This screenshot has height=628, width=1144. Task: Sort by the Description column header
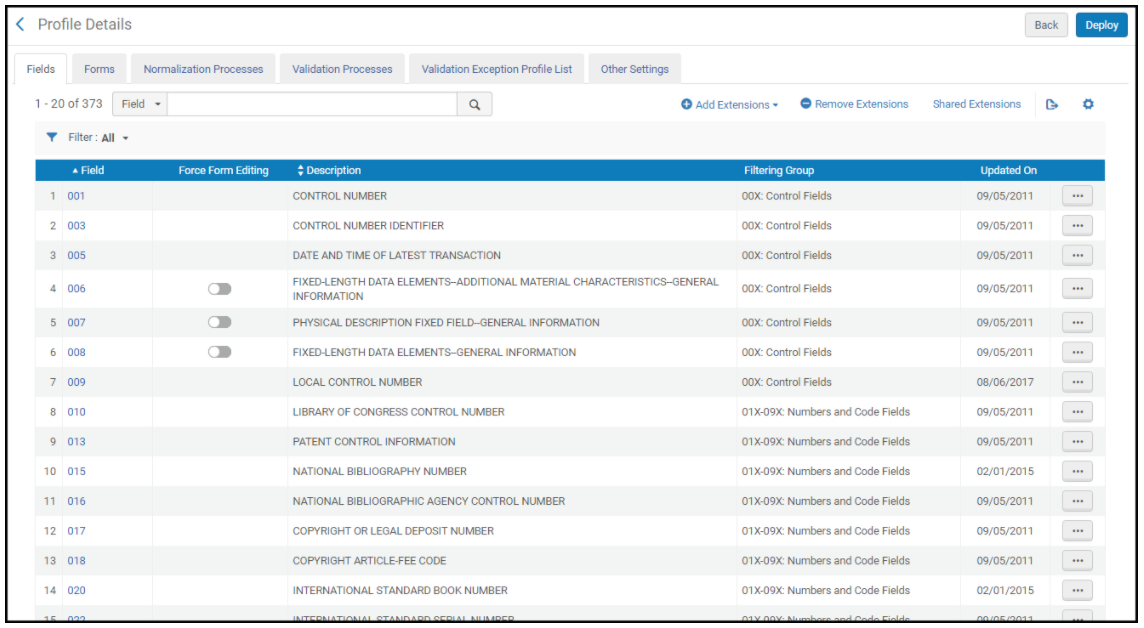pyautogui.click(x=328, y=171)
